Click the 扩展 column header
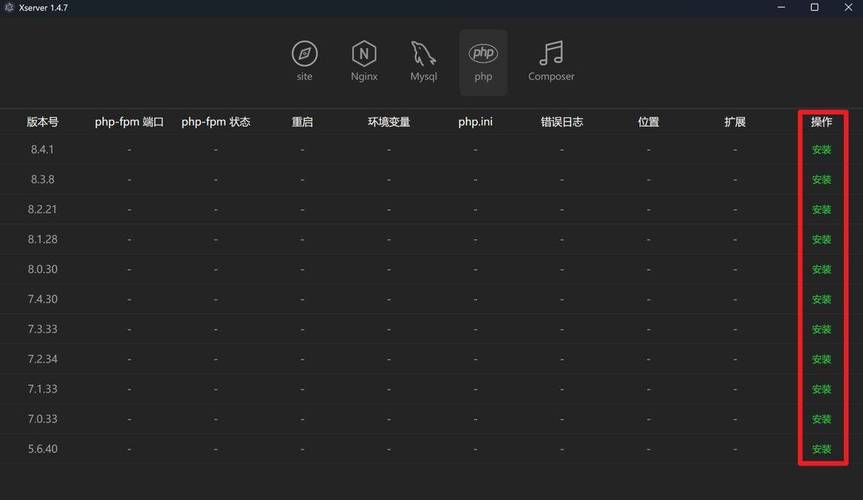863x500 pixels. coord(735,122)
